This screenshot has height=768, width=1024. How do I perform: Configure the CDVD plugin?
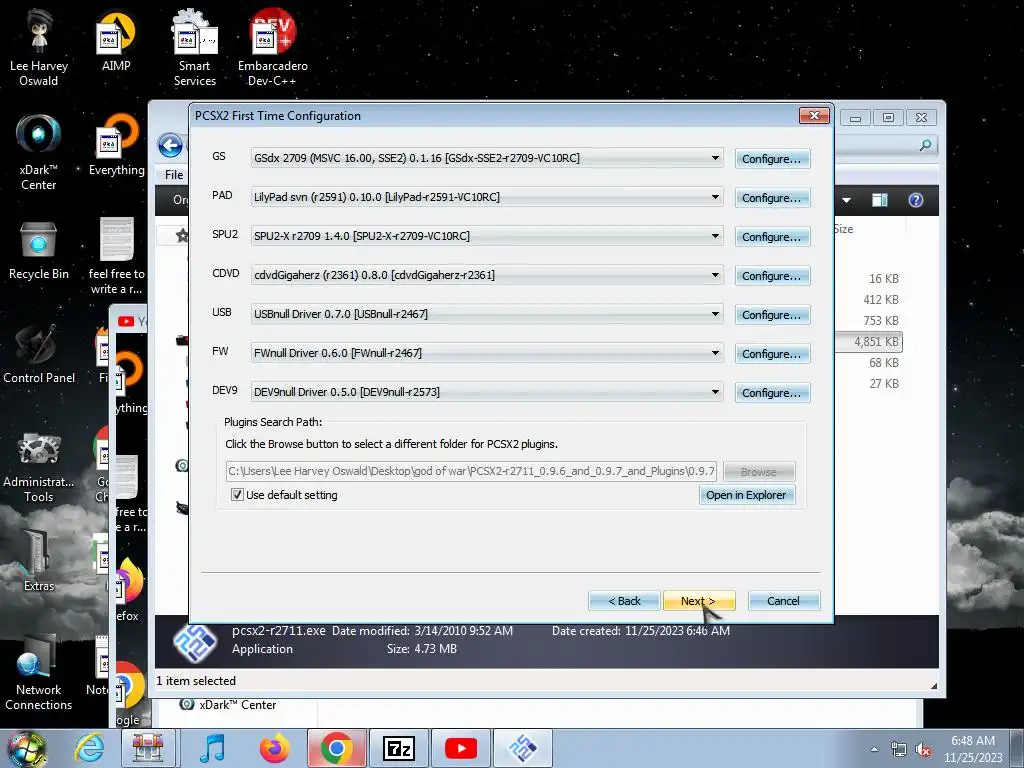click(x=772, y=276)
